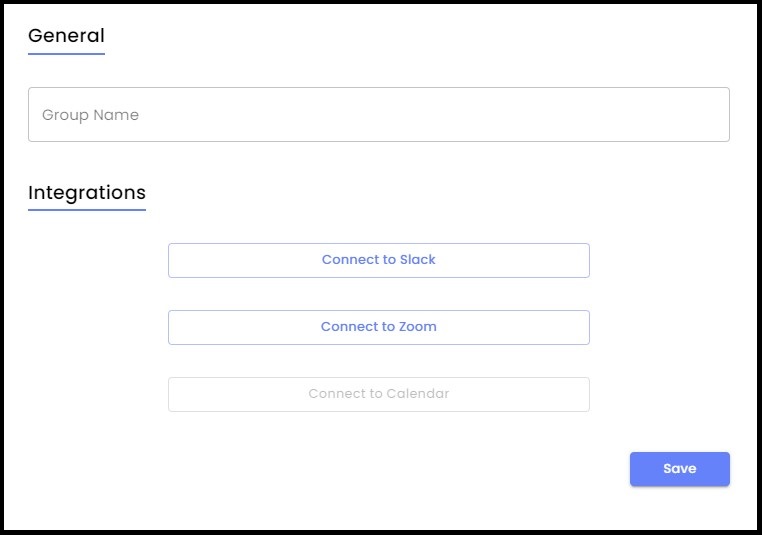Activate the text box under General
The width and height of the screenshot is (763, 535).
379,114
